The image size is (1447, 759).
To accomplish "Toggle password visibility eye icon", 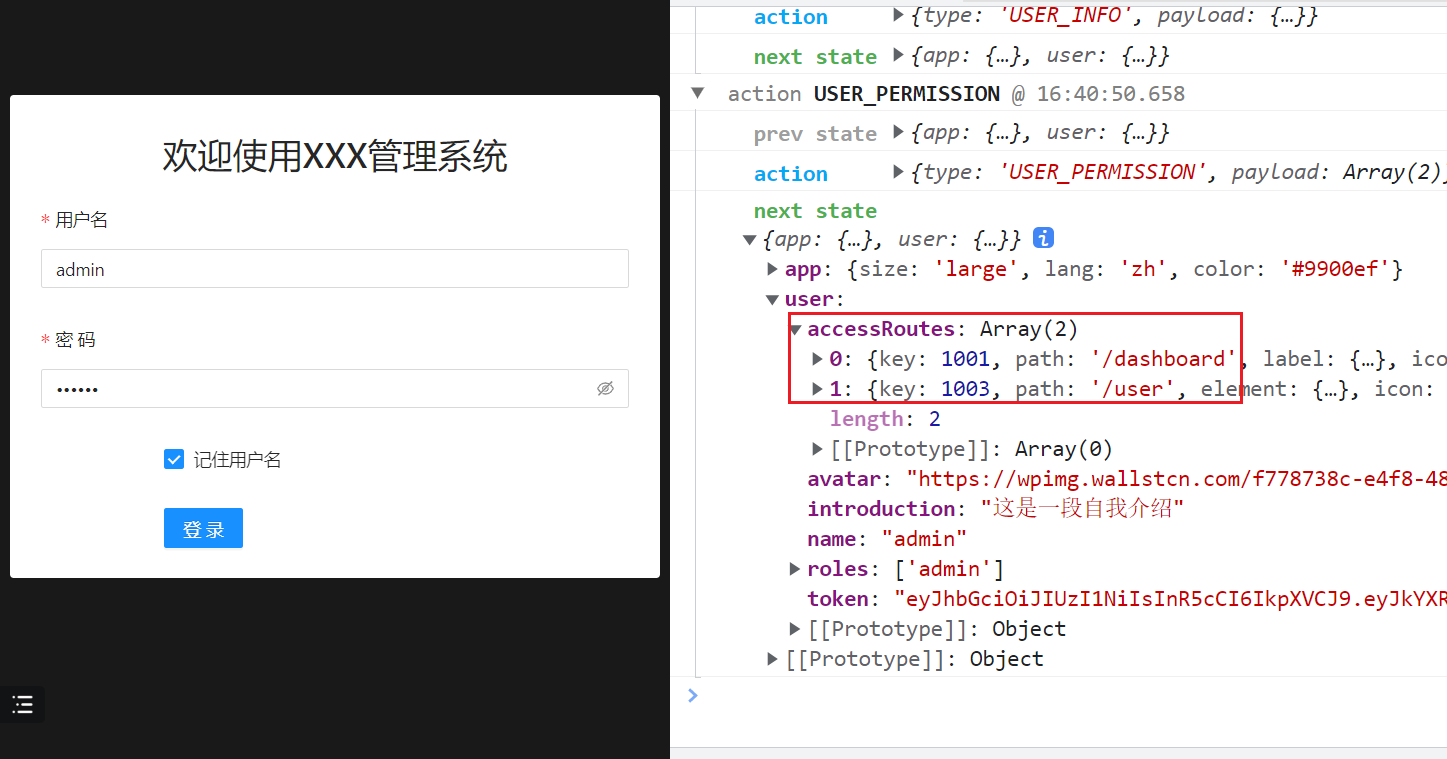I will click(x=605, y=389).
